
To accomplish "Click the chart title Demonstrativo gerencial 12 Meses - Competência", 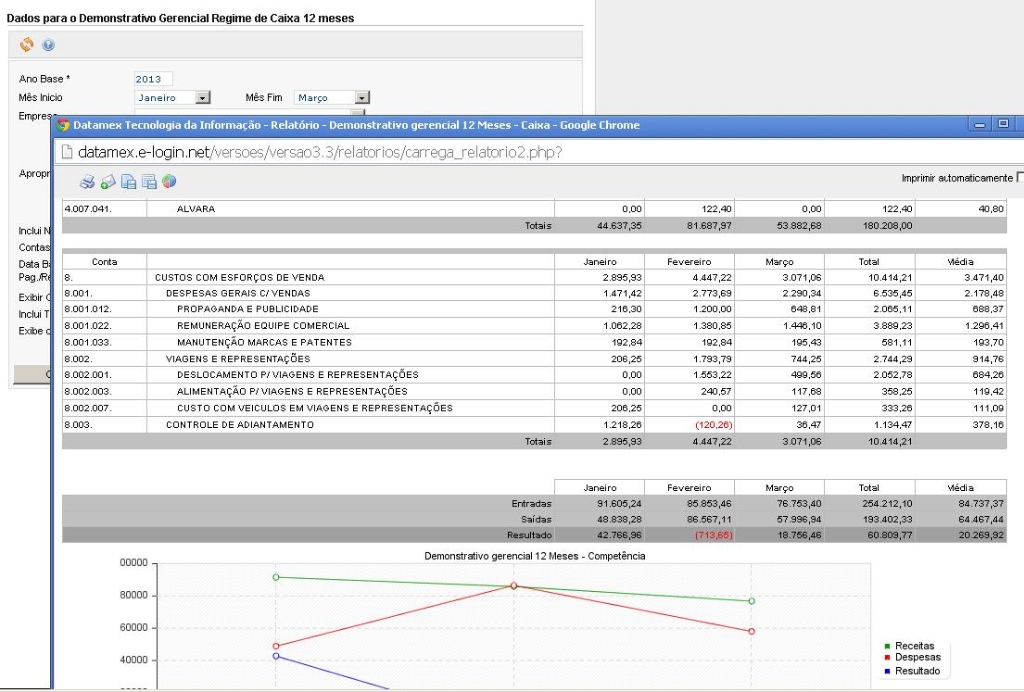I will pyautogui.click(x=534, y=556).
